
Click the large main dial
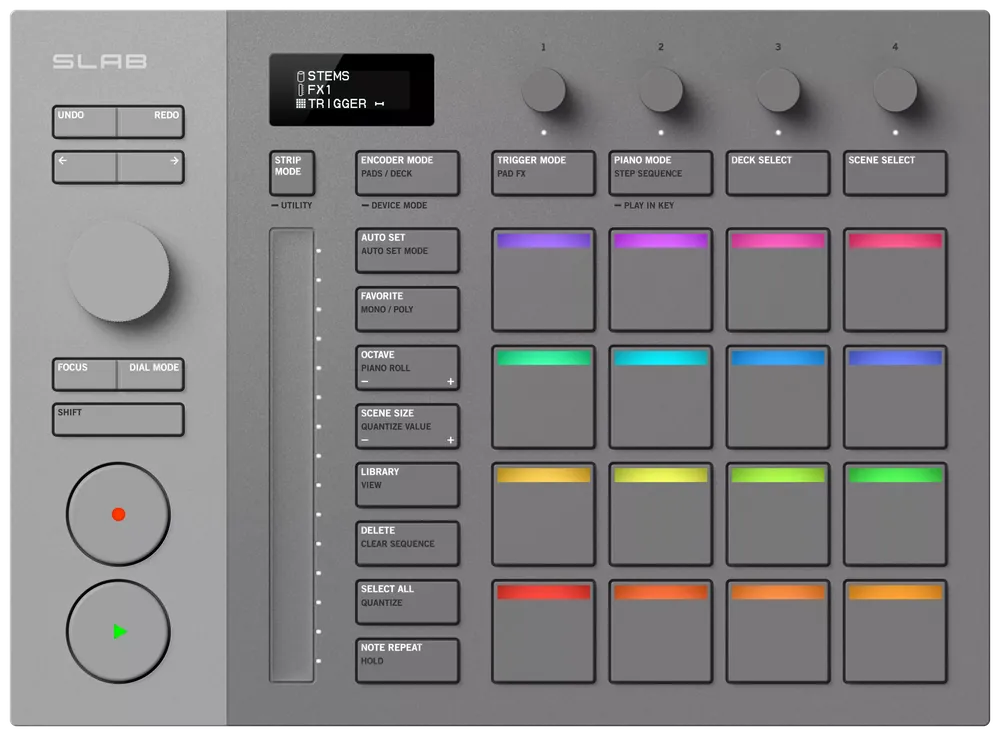click(119, 271)
